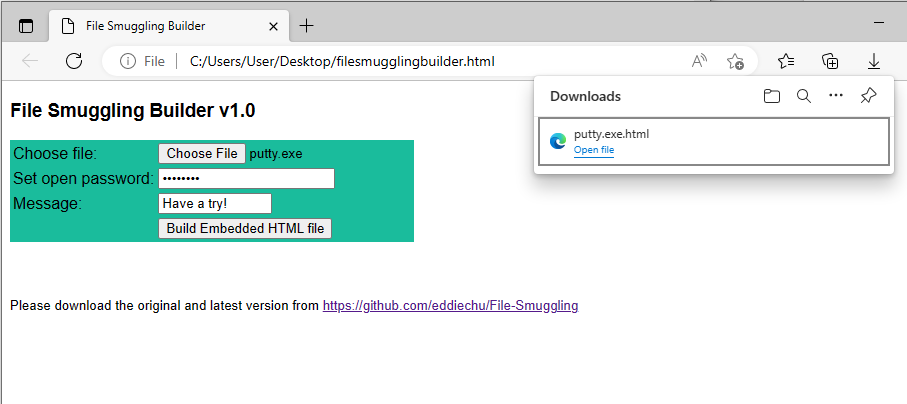Click the Edge icon of putty.exe.html
The height and width of the screenshot is (404, 907).
(x=558, y=141)
